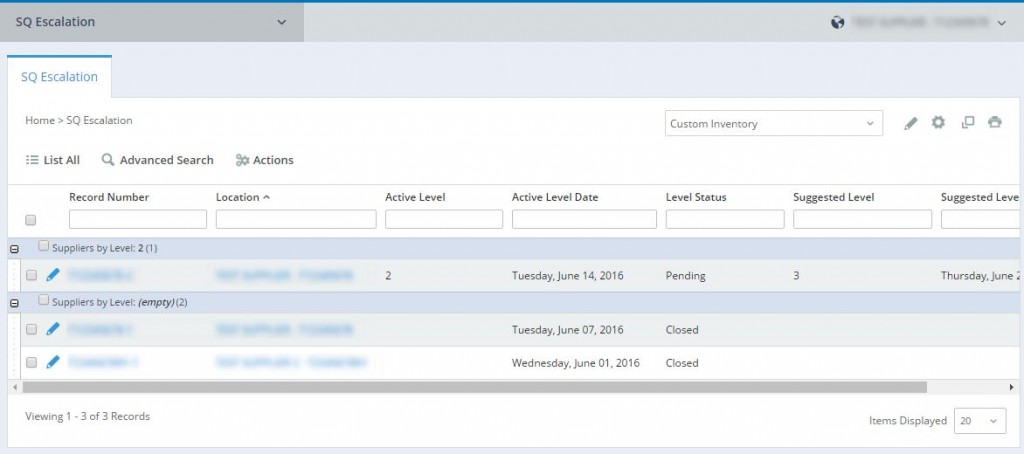Open the Advanced Search text label
Image resolution: width=1024 pixels, height=454 pixels.
167,160
